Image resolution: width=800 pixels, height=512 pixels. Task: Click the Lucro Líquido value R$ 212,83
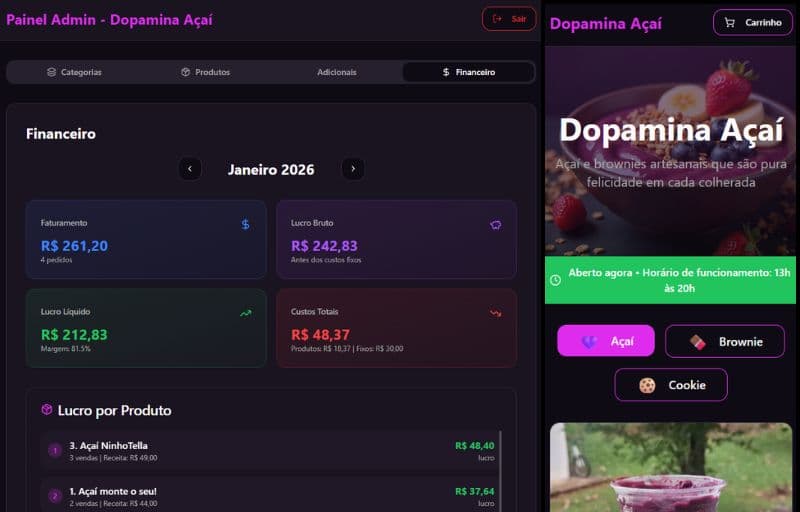pos(74,335)
